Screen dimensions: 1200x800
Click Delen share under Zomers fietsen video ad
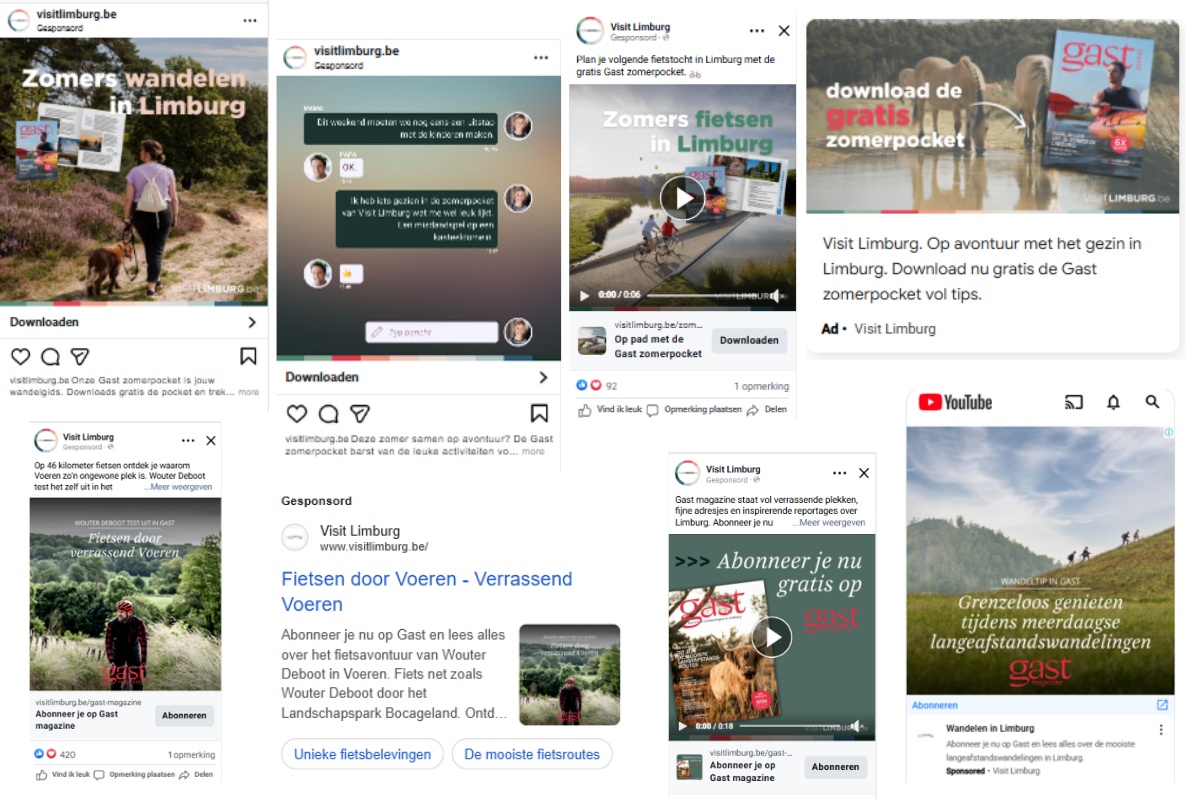[767, 410]
